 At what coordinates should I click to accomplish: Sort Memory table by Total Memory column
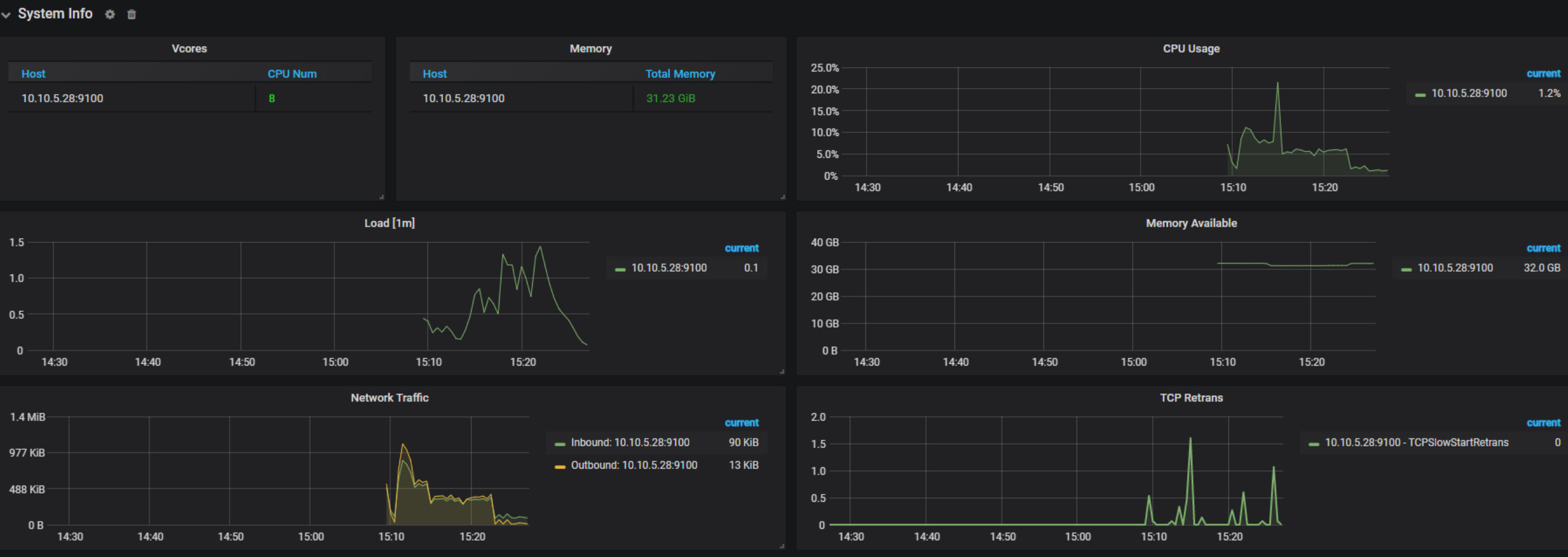pos(680,74)
